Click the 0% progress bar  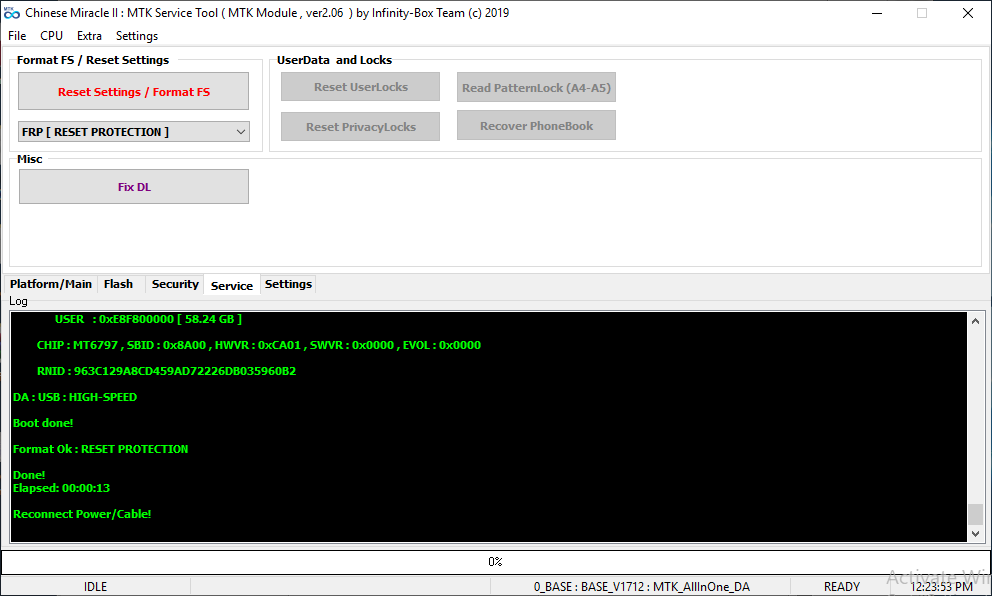(495, 562)
